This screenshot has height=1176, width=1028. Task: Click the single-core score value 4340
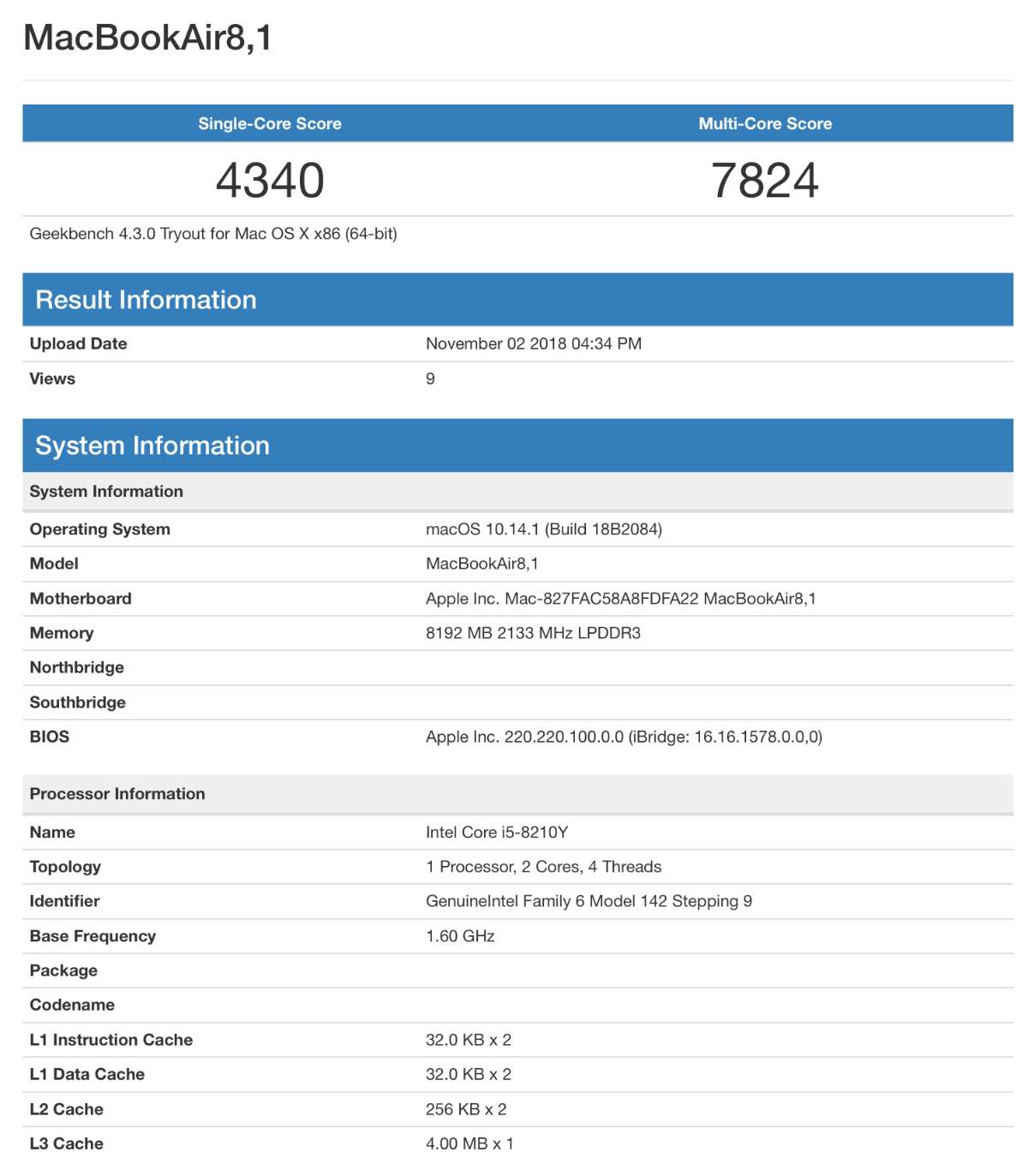pyautogui.click(x=270, y=181)
